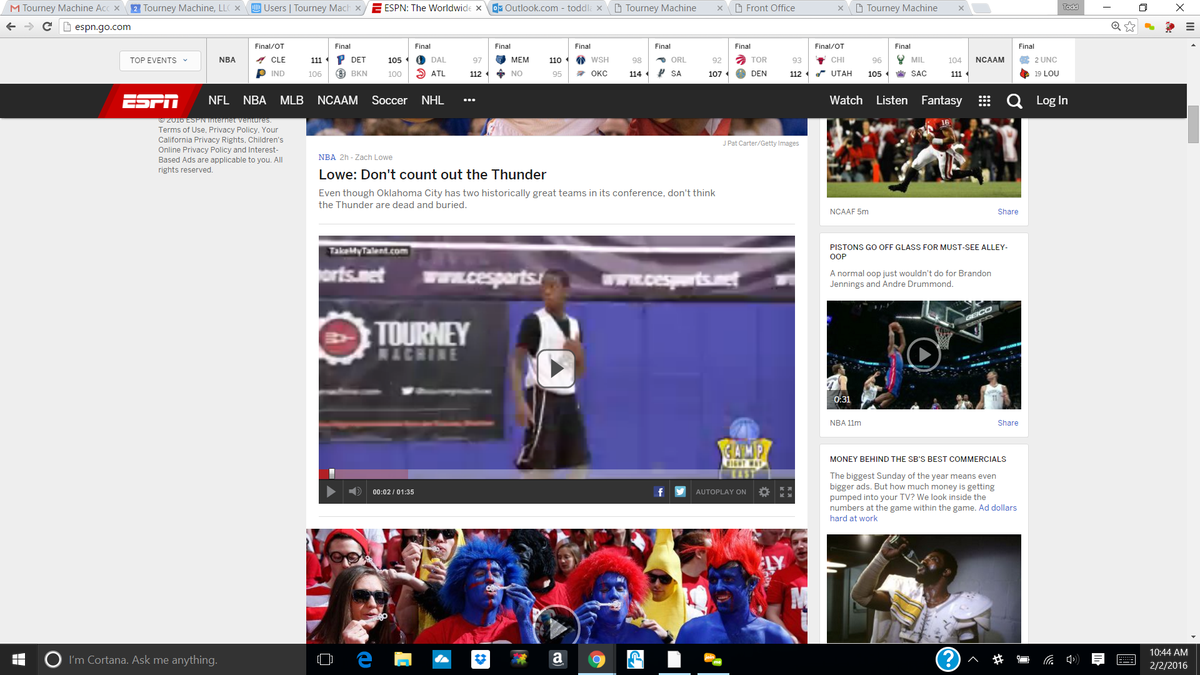Open the Chrome hamburger menu

click(x=1189, y=26)
